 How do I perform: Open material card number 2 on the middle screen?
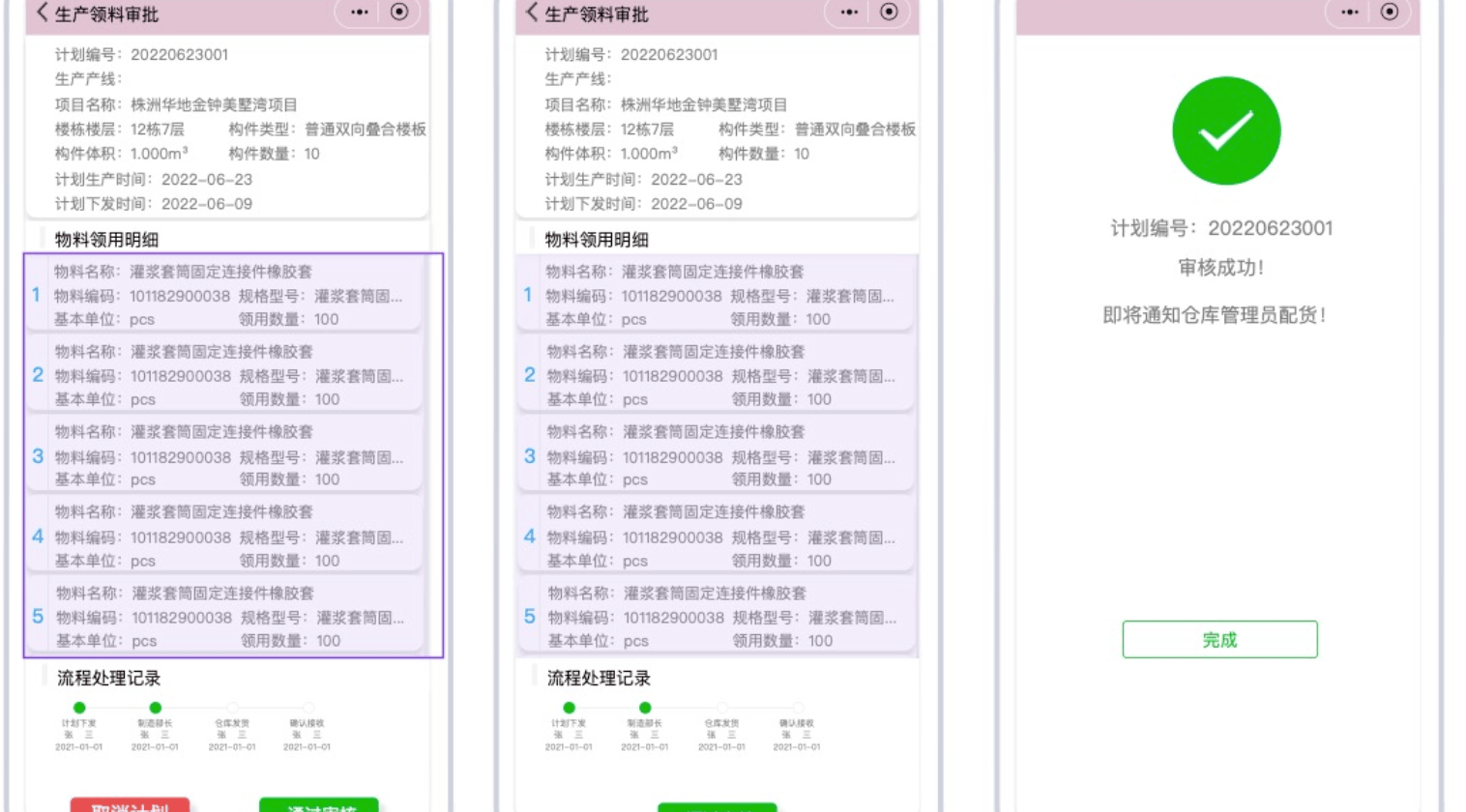point(716,375)
